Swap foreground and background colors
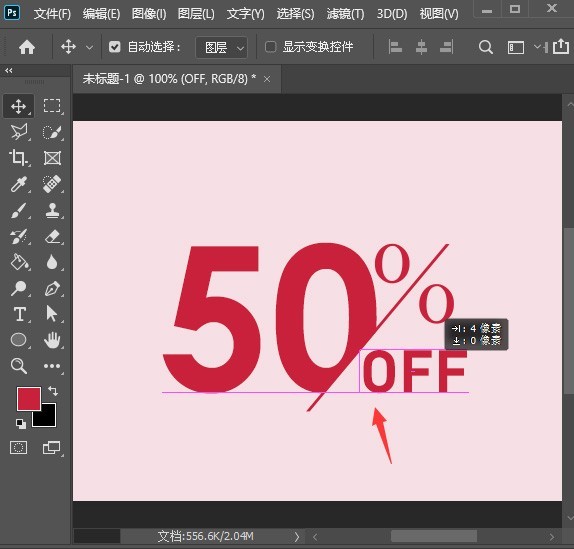This screenshot has height=549, width=574. pyautogui.click(x=53, y=391)
